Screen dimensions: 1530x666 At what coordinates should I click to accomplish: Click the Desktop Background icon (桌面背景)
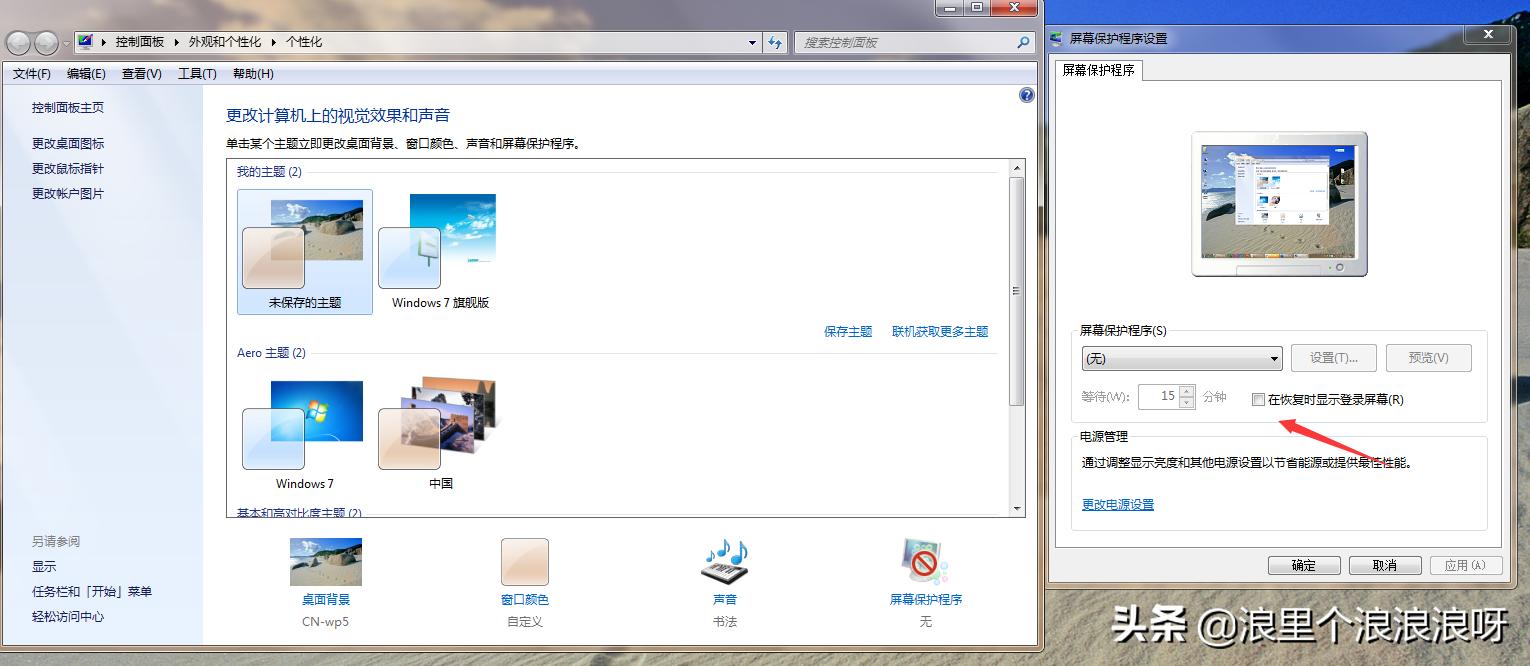[326, 562]
